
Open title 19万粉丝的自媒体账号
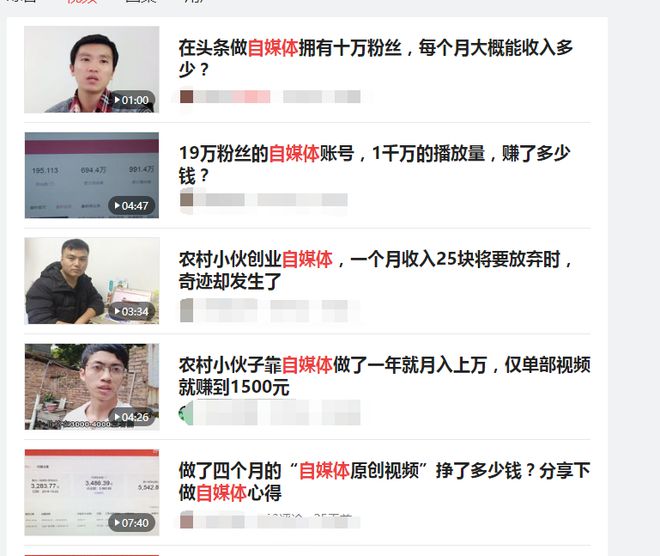(374, 164)
